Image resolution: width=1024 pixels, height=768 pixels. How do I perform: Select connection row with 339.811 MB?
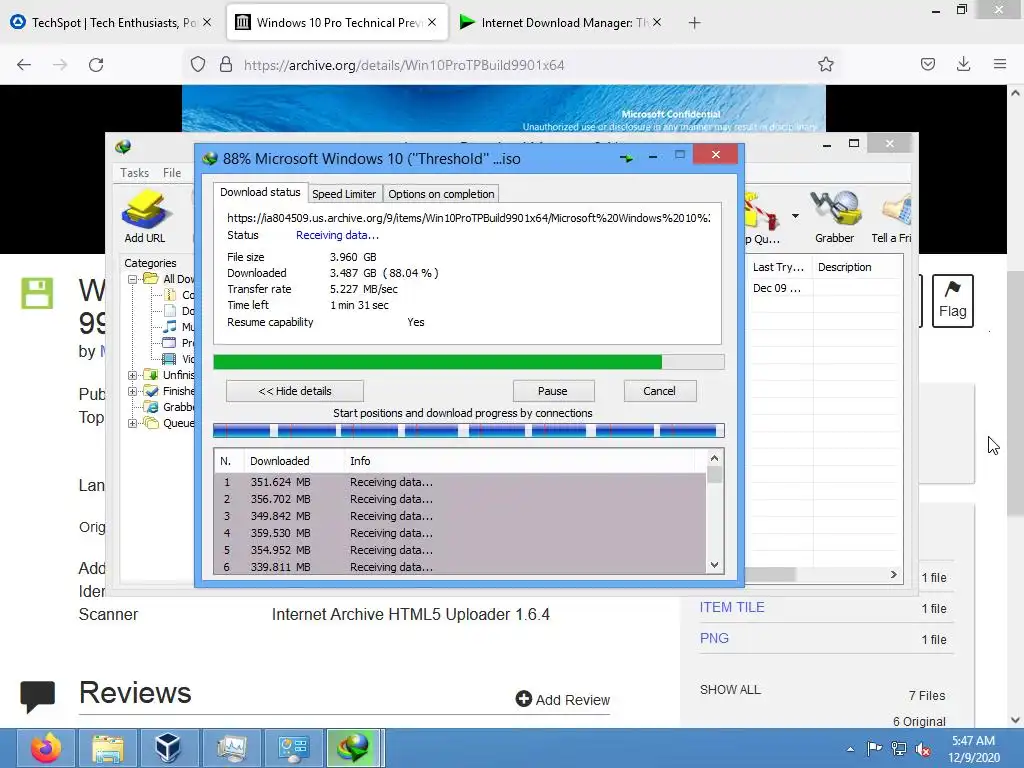point(460,567)
